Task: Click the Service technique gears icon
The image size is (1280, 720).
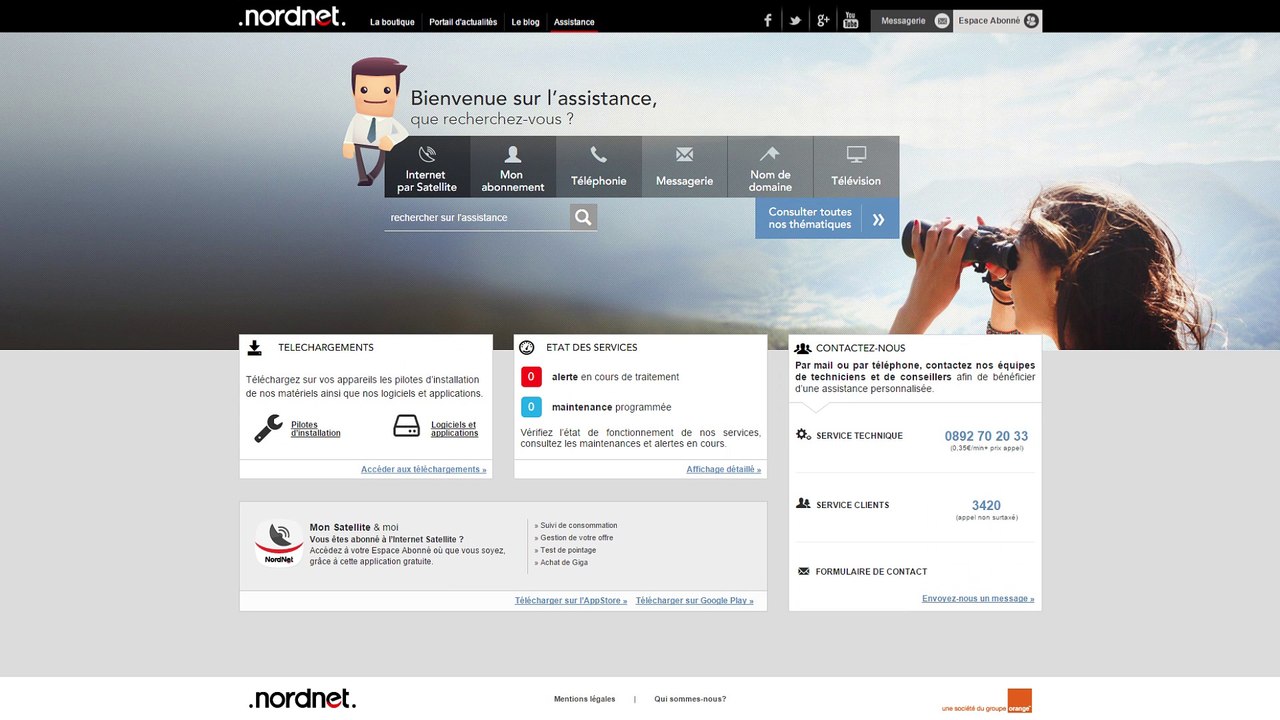Action: (x=803, y=435)
